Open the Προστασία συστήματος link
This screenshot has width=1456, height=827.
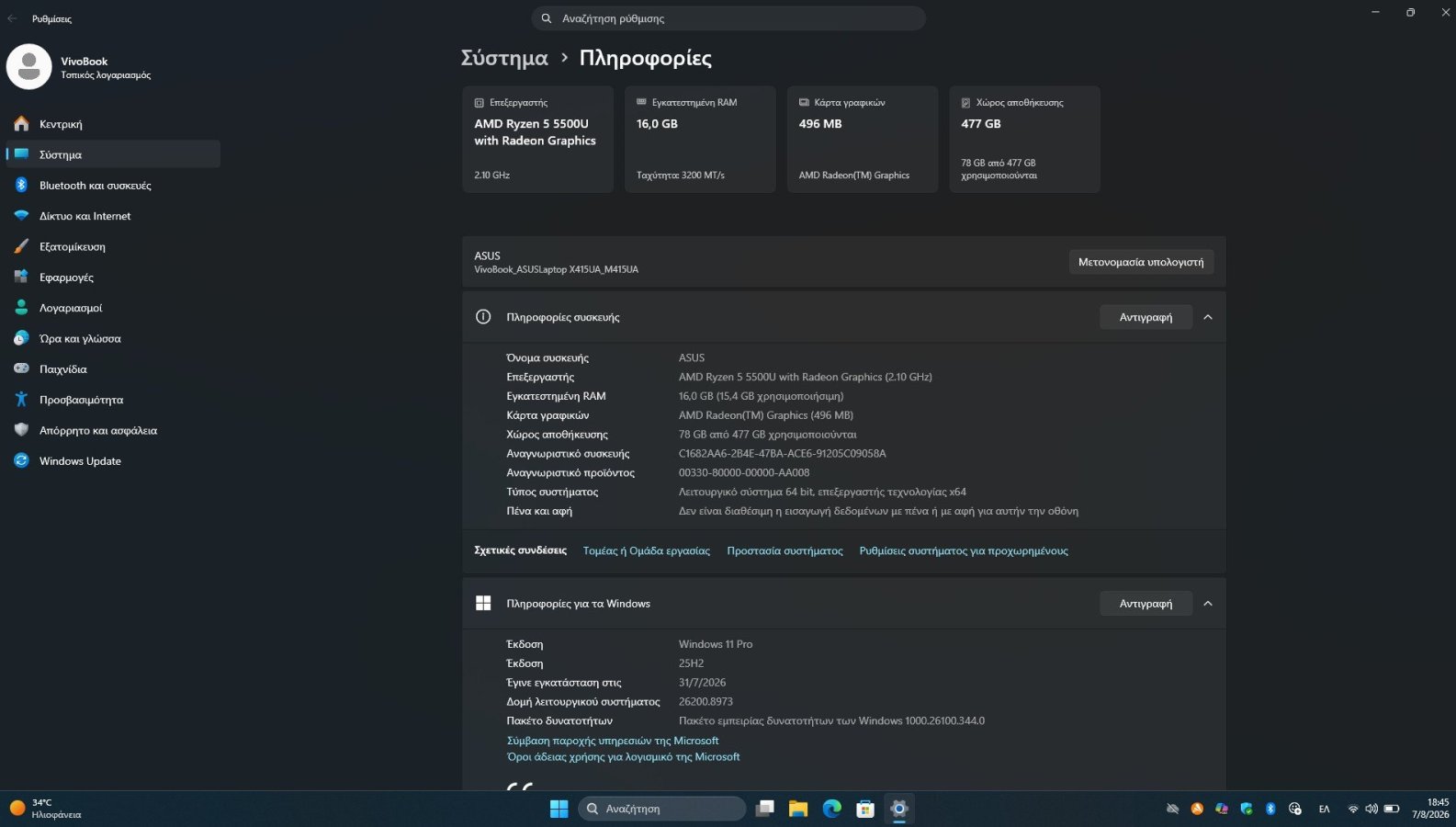784,551
